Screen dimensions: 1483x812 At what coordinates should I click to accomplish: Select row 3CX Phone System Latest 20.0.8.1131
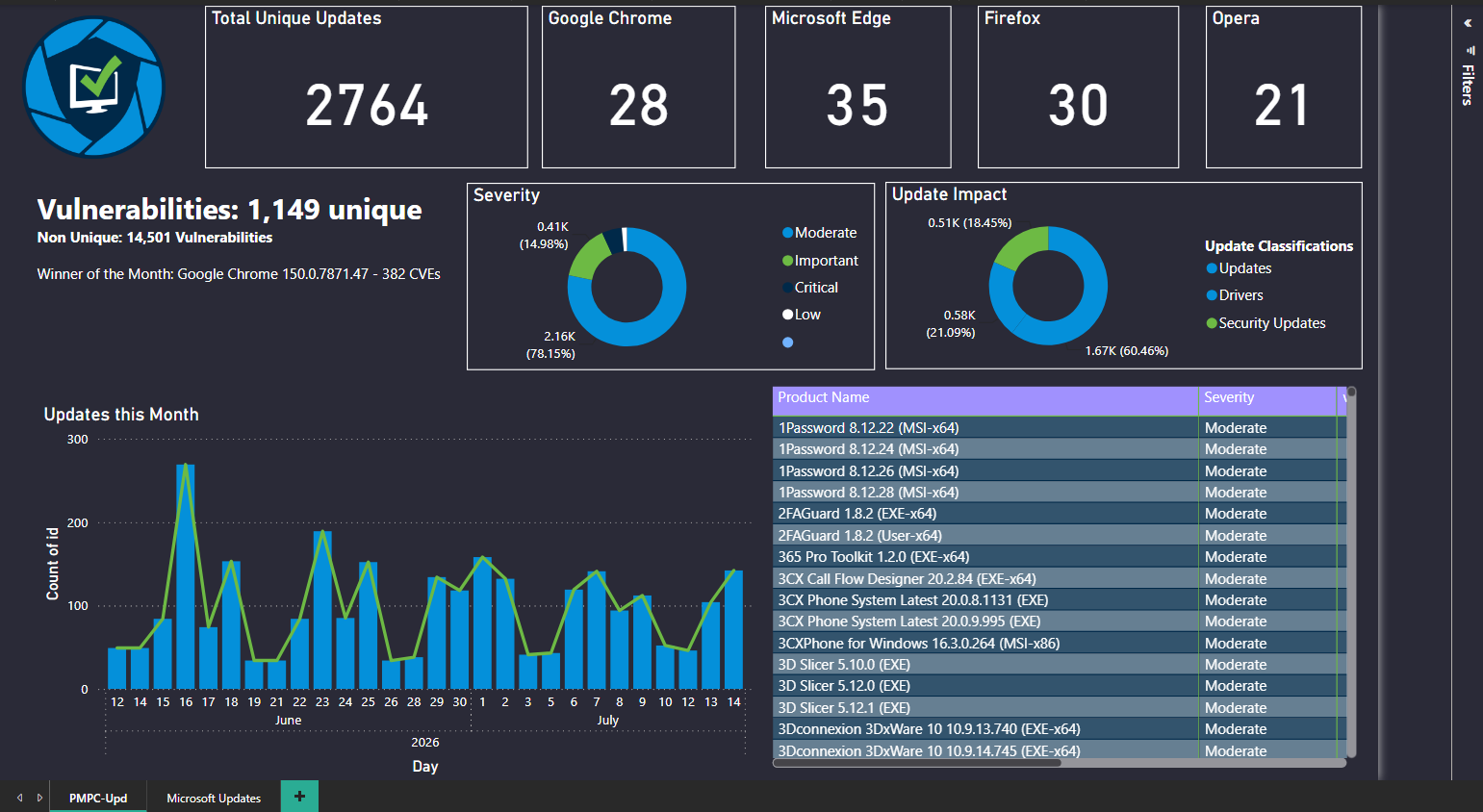pos(1059,600)
